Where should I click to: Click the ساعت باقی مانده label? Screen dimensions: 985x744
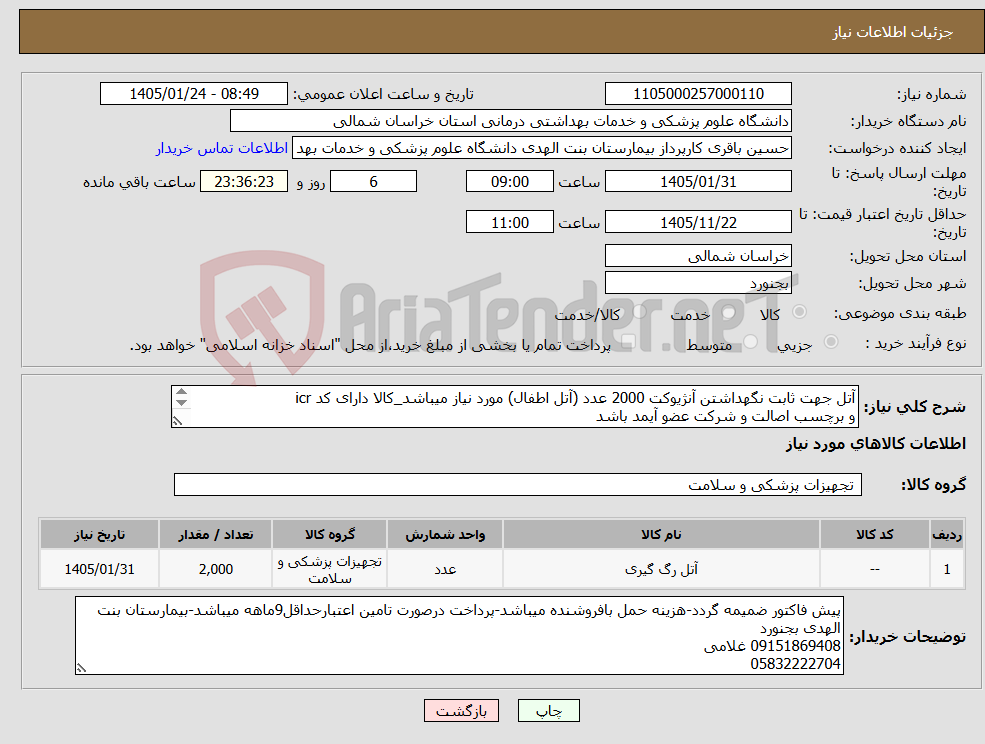tap(139, 182)
